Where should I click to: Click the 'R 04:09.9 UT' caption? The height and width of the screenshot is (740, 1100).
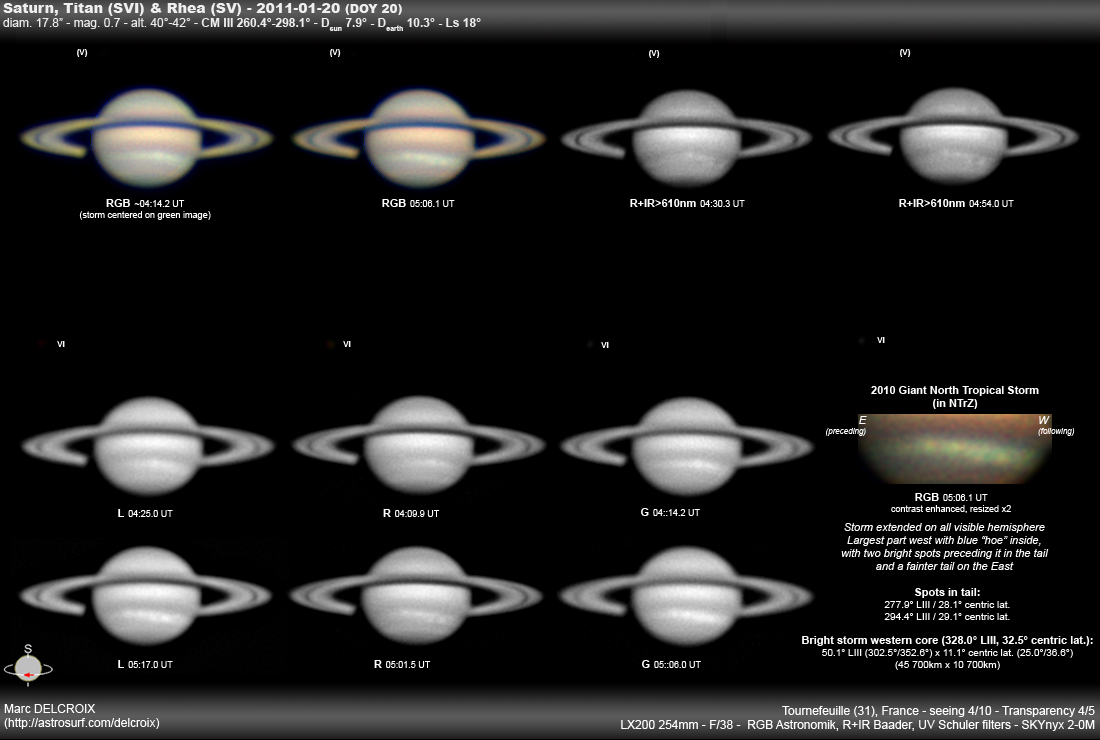point(410,513)
